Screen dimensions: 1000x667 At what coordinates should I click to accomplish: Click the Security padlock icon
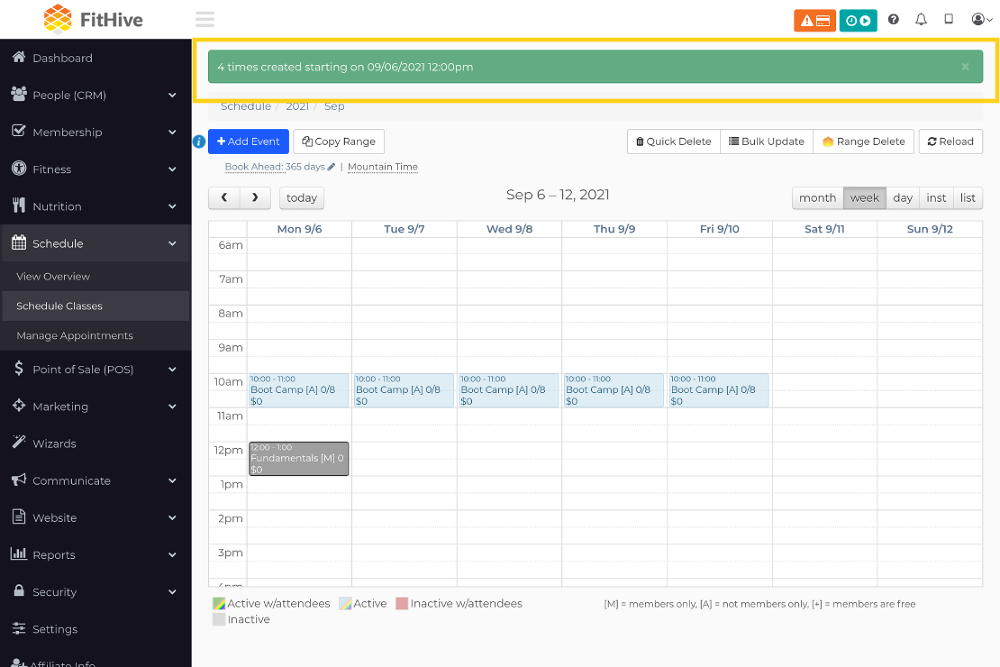[18, 590]
